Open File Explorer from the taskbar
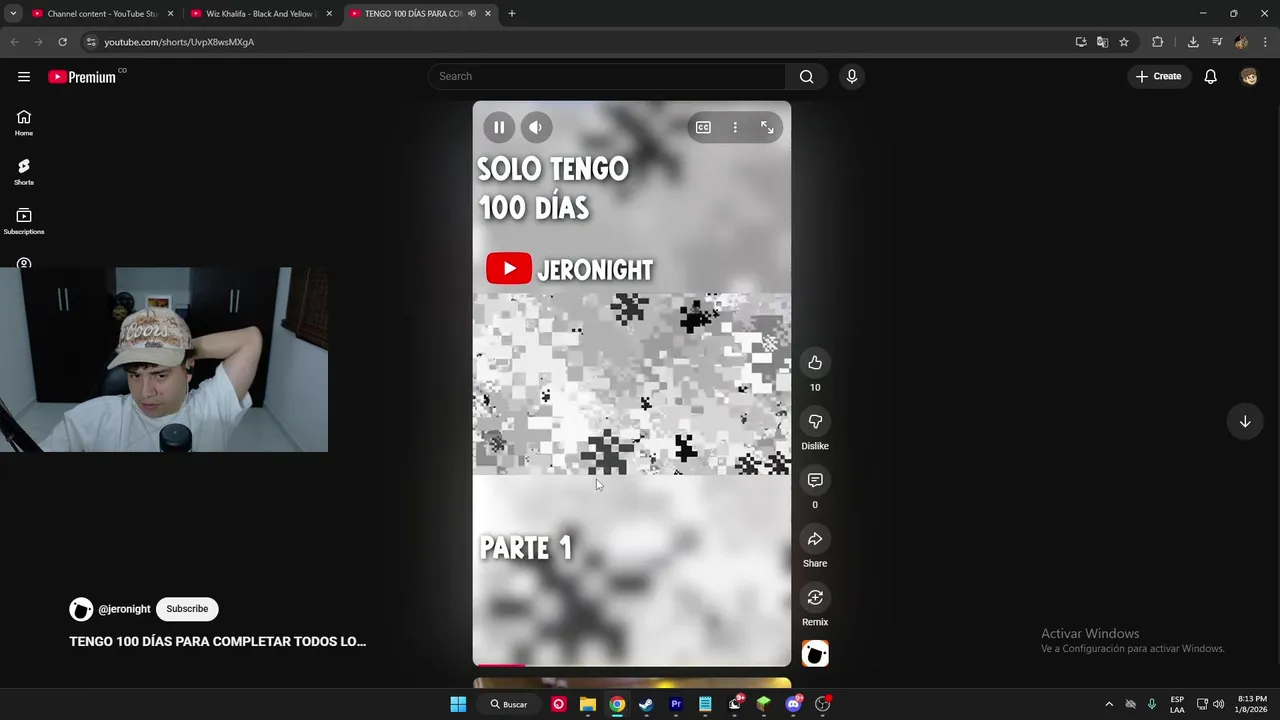Viewport: 1280px width, 720px height. 588,704
